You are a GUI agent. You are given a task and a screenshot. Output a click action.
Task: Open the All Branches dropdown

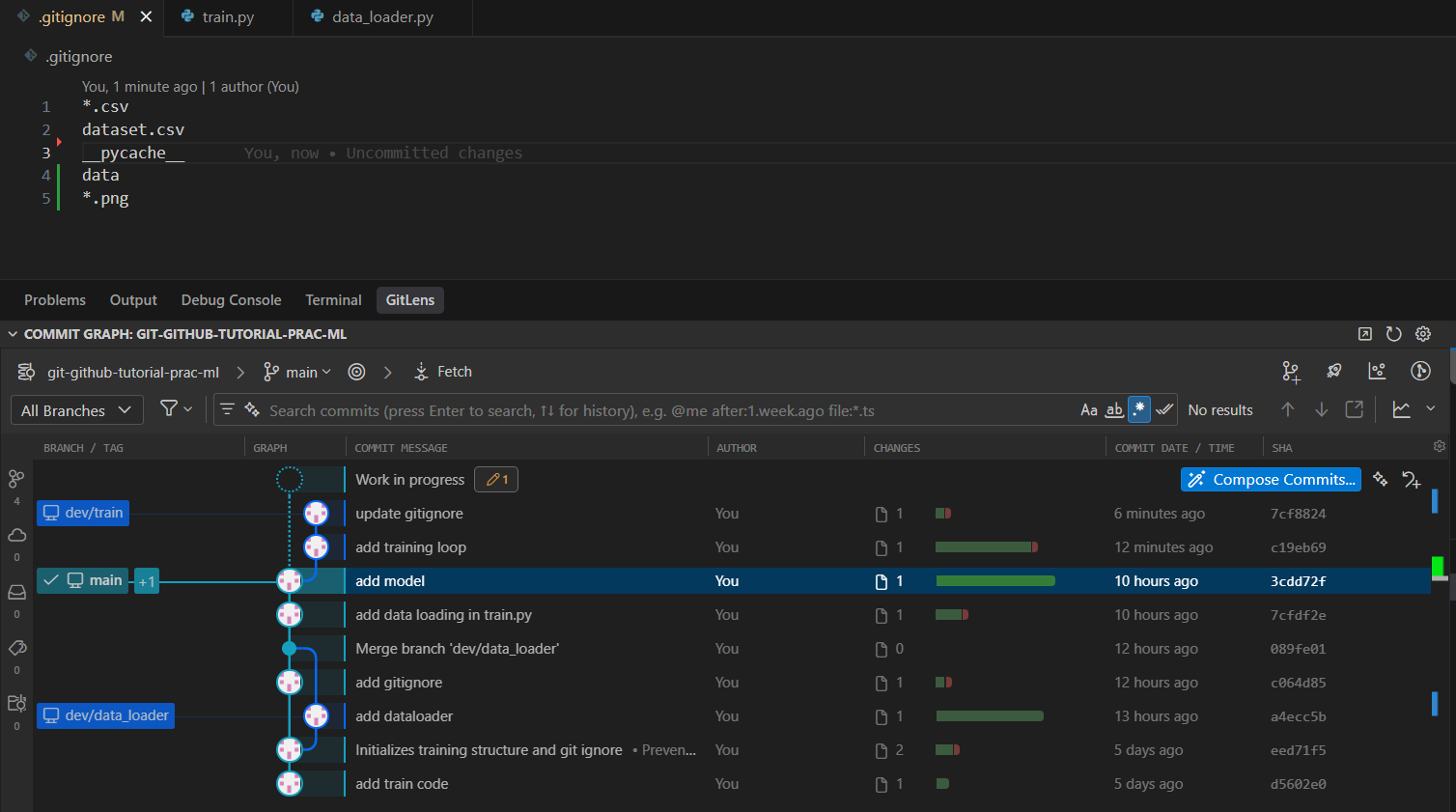point(76,409)
